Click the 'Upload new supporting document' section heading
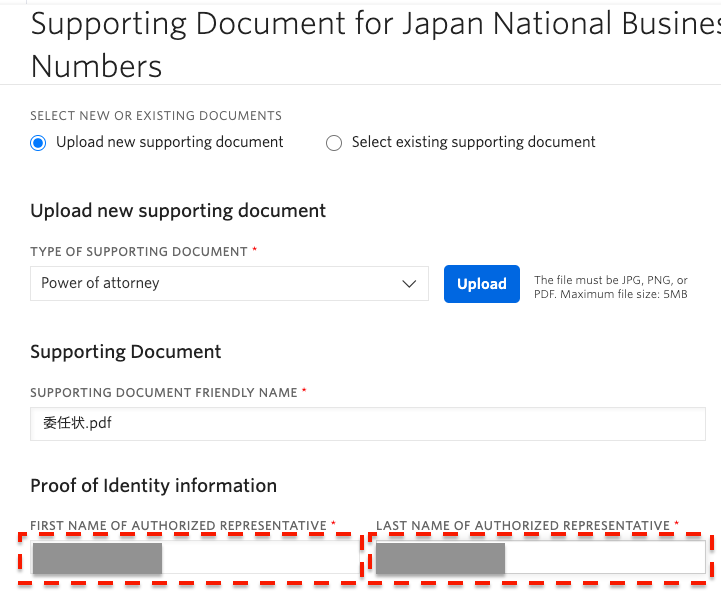The height and width of the screenshot is (597, 721). [178, 211]
